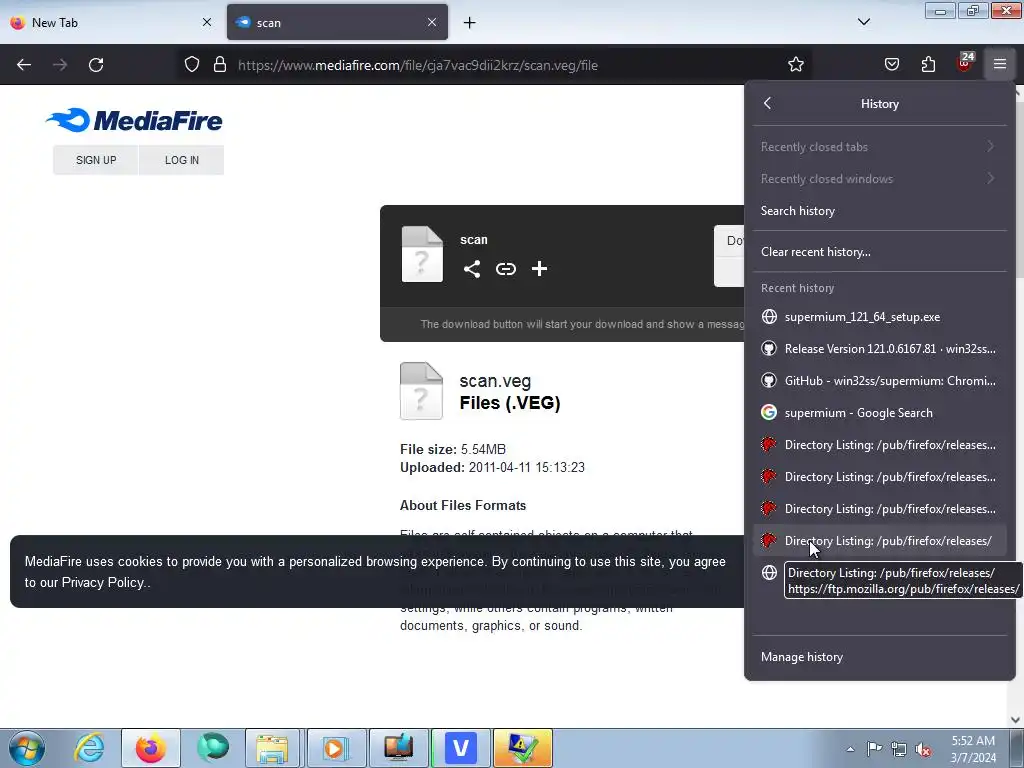Bookmark this page with the star icon
The height and width of the screenshot is (768, 1024).
[x=795, y=65]
